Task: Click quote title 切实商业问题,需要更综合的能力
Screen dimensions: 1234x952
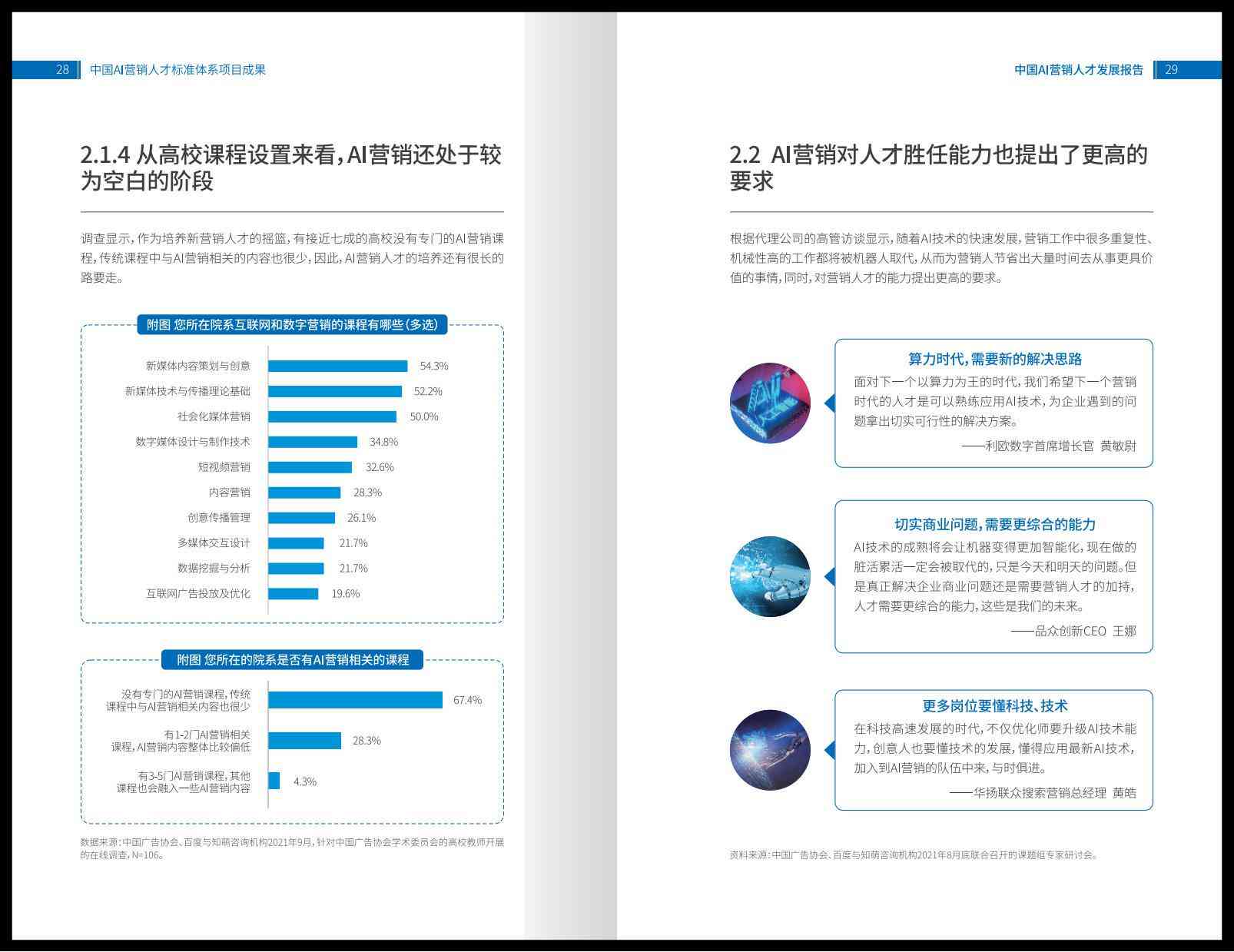Action: 994,525
